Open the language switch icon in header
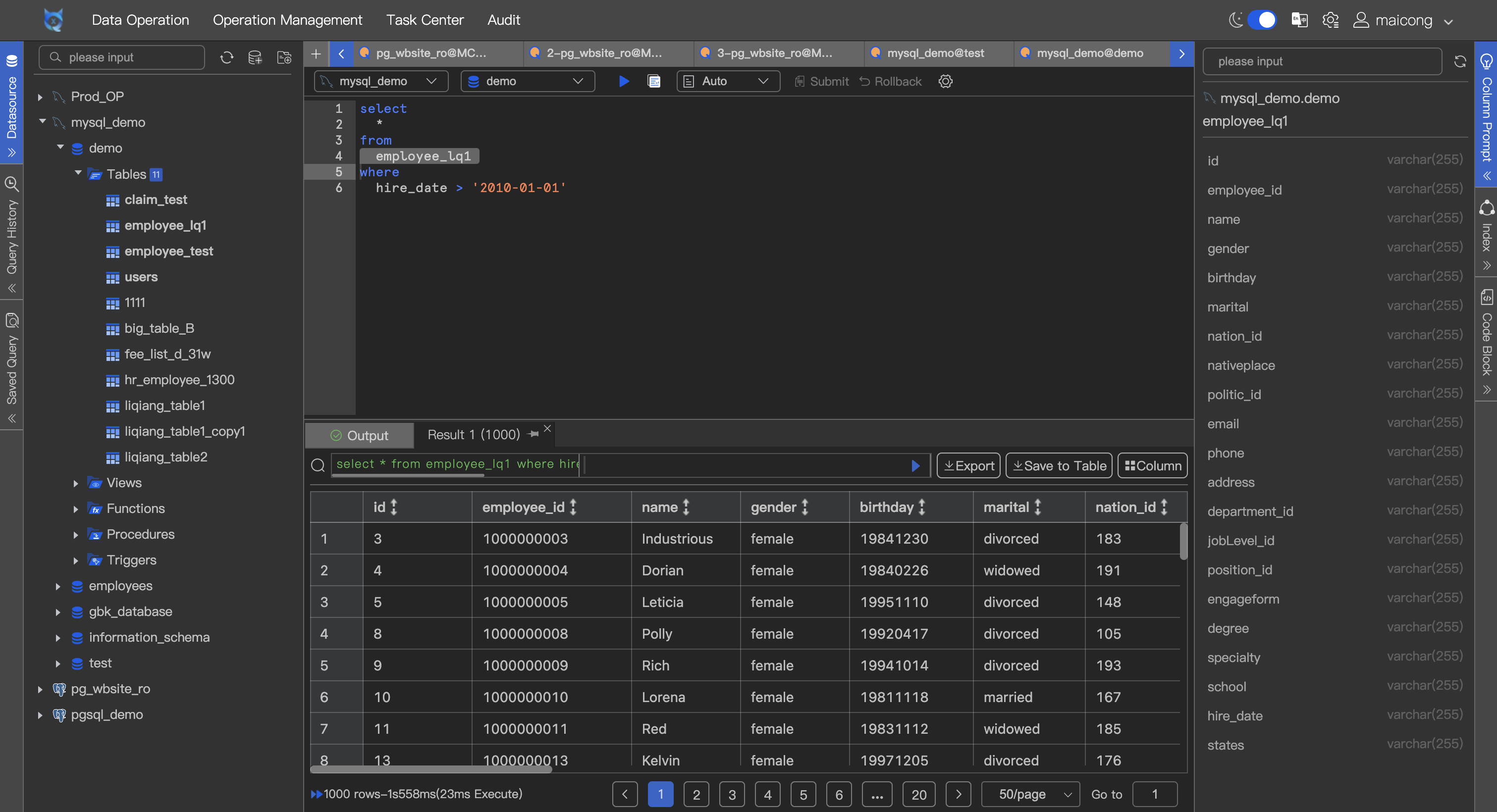This screenshot has width=1497, height=812. pyautogui.click(x=1299, y=20)
